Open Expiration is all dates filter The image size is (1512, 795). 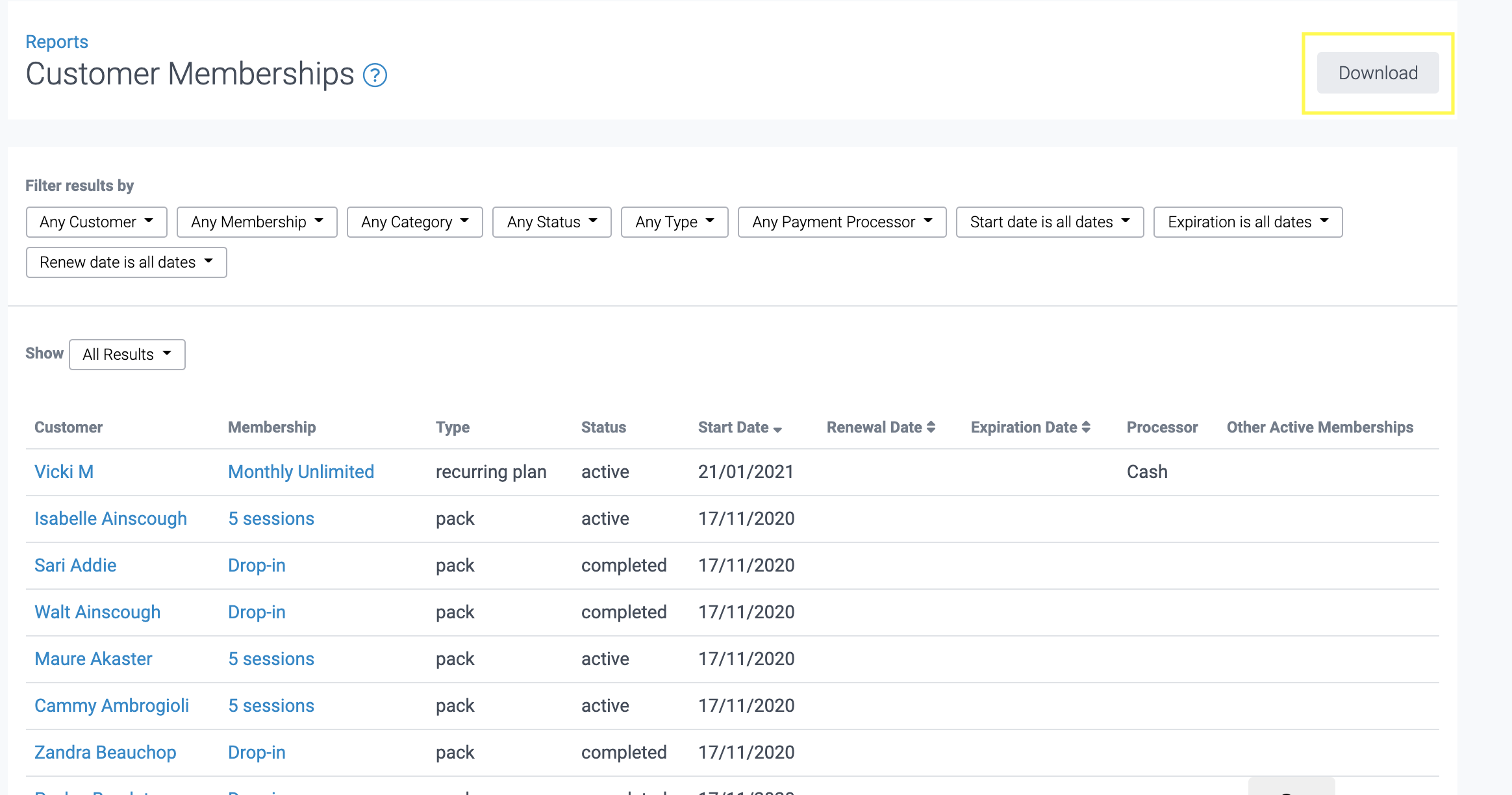click(1248, 222)
